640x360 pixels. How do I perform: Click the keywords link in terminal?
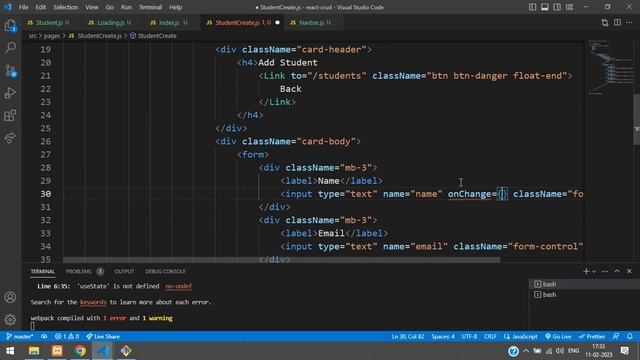[x=93, y=302]
